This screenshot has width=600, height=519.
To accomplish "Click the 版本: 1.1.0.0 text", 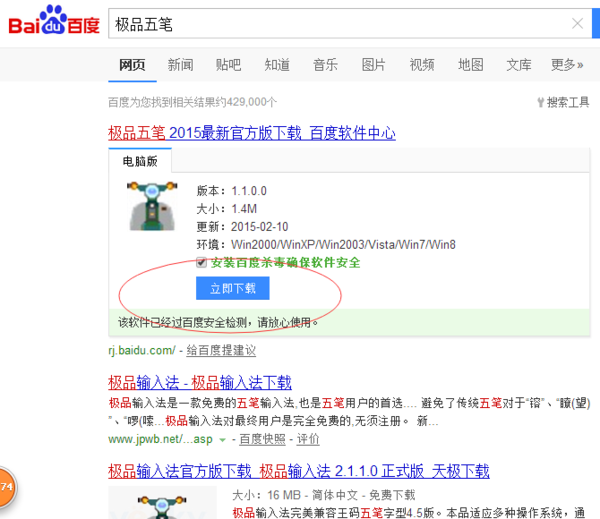I will pos(232,191).
